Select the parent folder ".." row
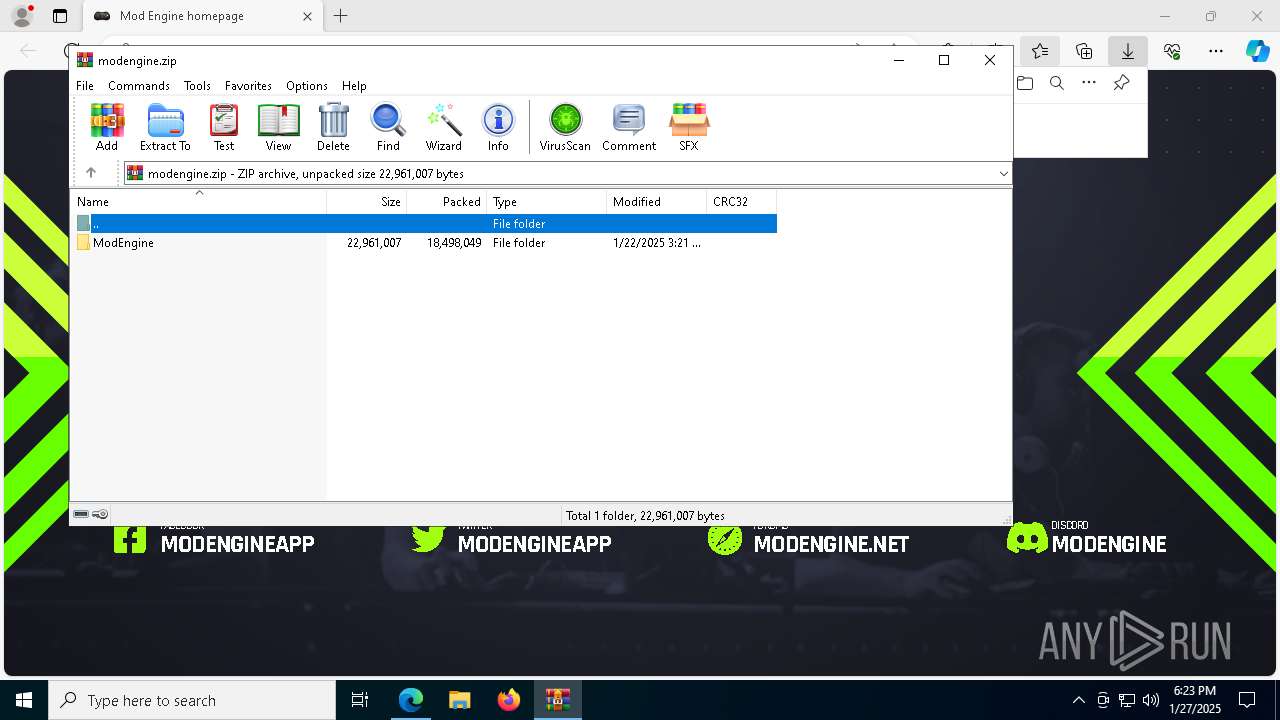The height and width of the screenshot is (720, 1280). tap(426, 224)
